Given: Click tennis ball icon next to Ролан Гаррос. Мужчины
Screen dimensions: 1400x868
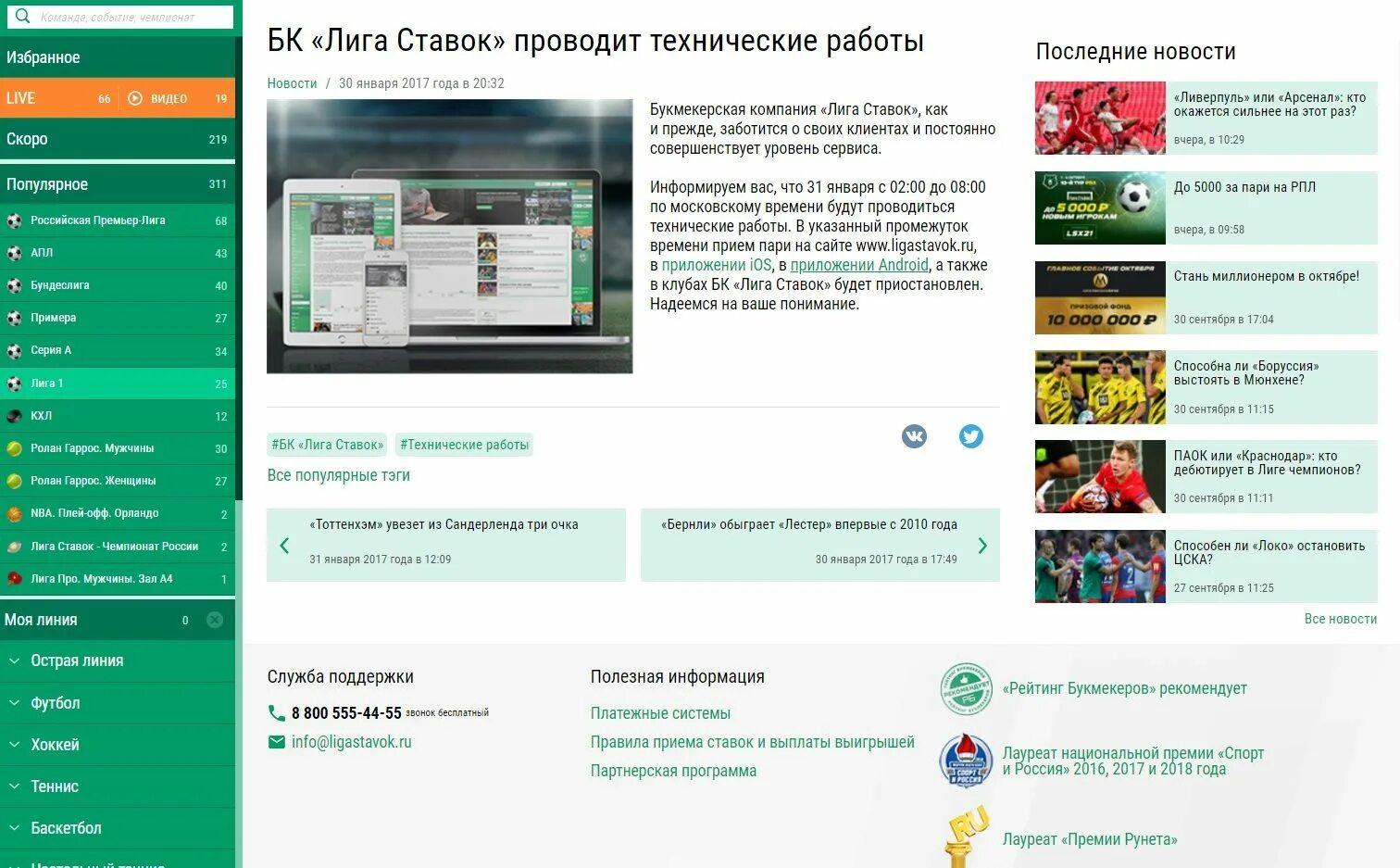Looking at the screenshot, I should (14, 448).
